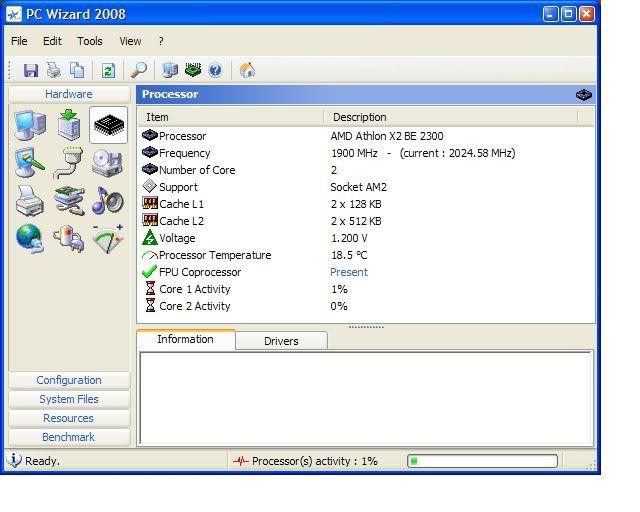Select the Cache L2 row
Viewport: 640px width, 512px height.
coord(366,221)
